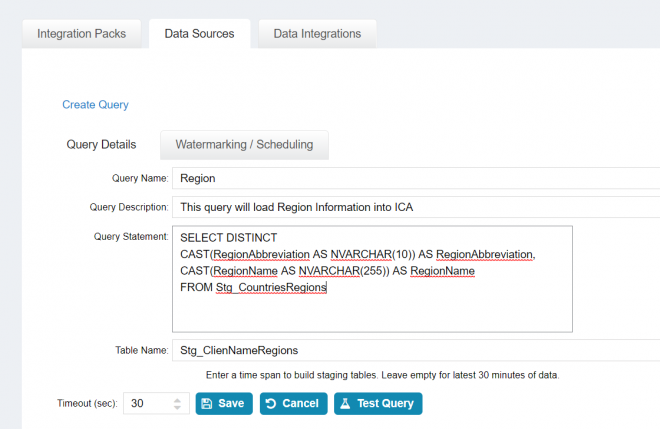Click the undo arrow icon on Cancel

point(271,403)
